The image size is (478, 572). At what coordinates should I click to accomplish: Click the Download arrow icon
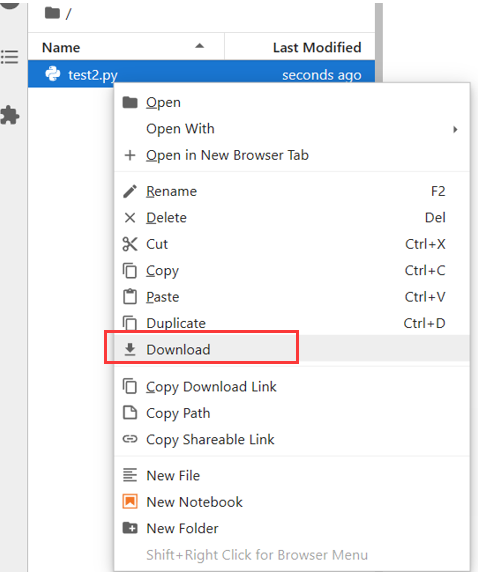click(x=130, y=349)
